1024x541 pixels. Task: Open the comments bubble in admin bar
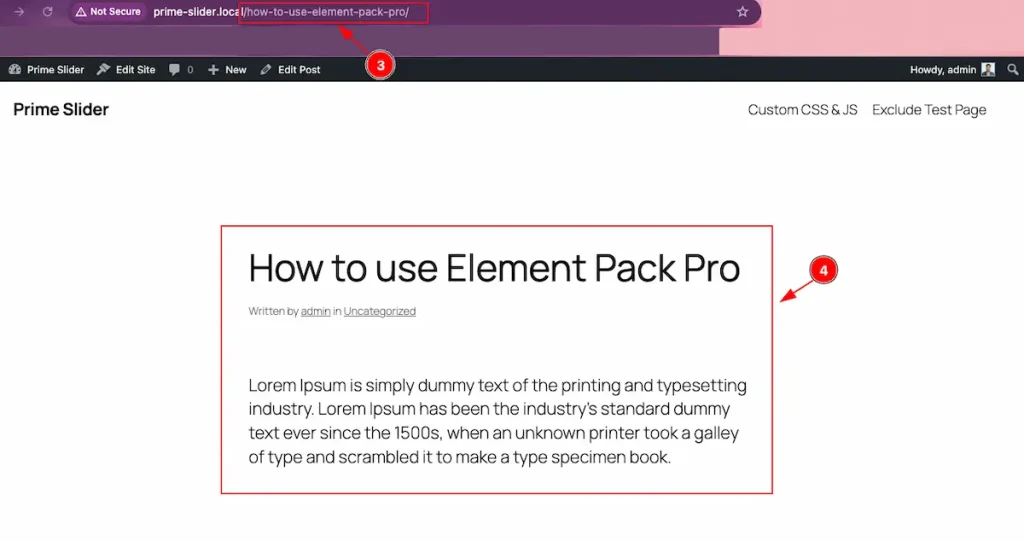[181, 70]
